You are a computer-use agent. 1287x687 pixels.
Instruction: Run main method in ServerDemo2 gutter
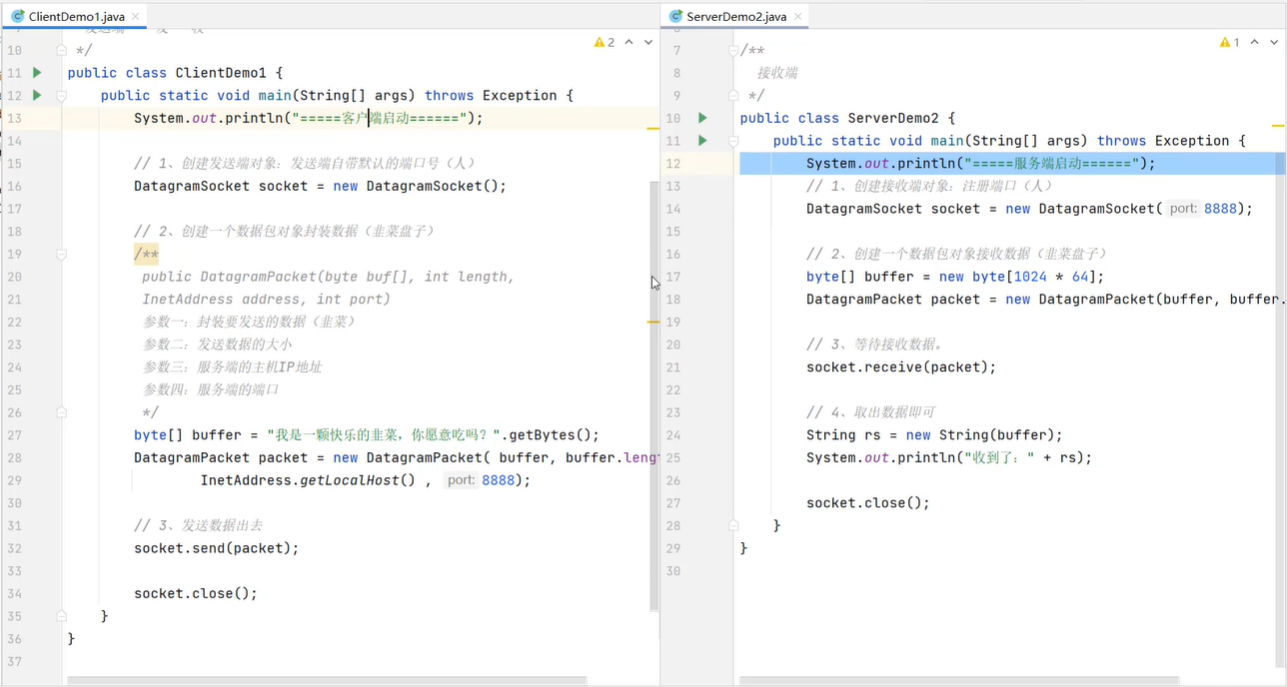(x=702, y=141)
